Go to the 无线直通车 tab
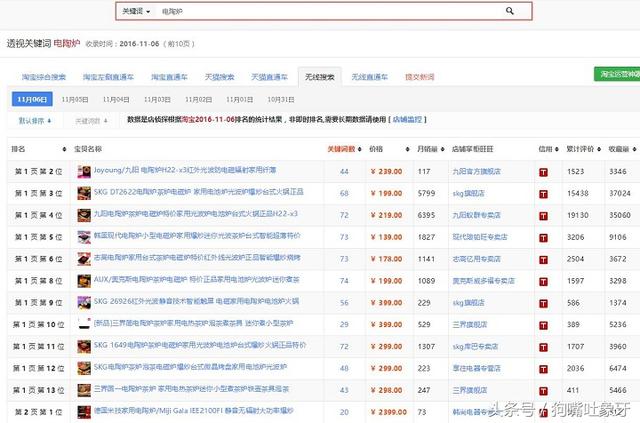The width and height of the screenshot is (640, 423). click(x=369, y=77)
